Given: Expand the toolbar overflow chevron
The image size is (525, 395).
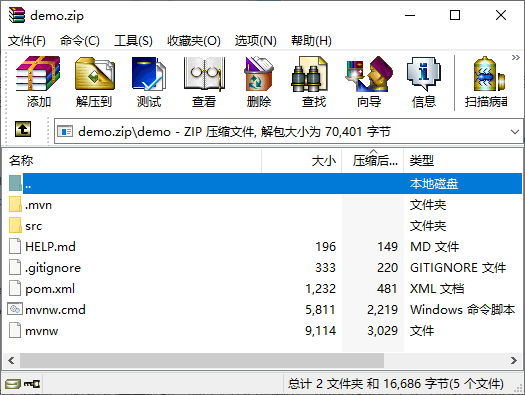Looking at the screenshot, I should click(516, 58).
